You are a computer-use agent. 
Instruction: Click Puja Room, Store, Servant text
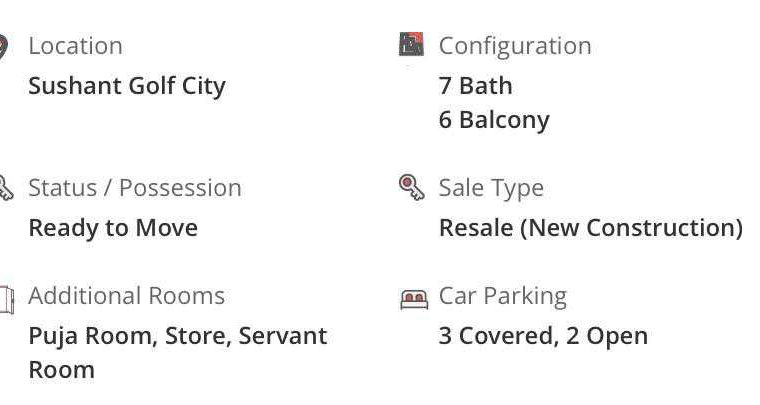coord(177,336)
